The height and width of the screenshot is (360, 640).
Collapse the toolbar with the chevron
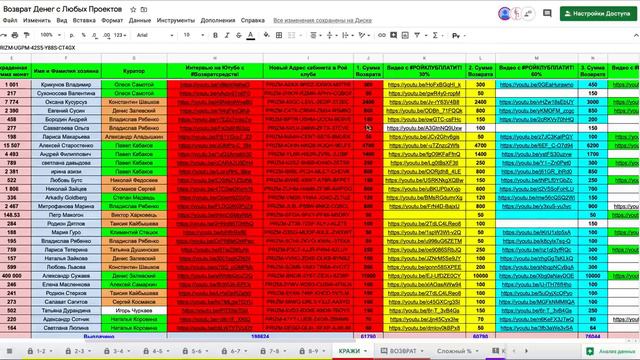pos(636,36)
